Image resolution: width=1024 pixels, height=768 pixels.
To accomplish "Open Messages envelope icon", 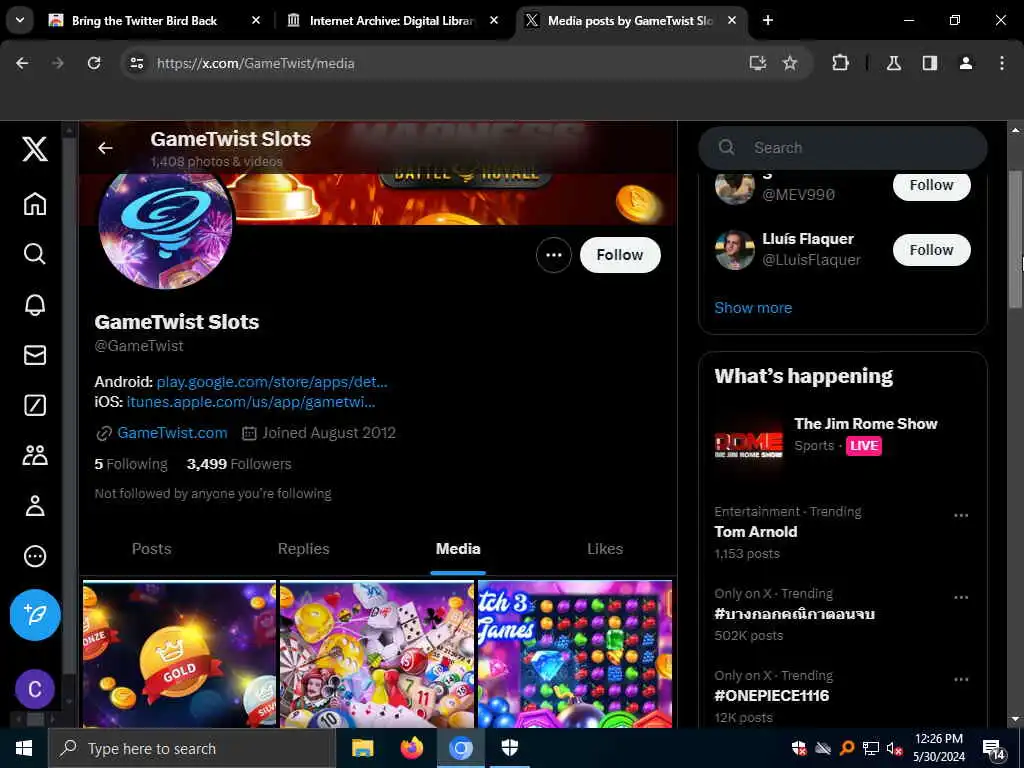I will pyautogui.click(x=35, y=355).
